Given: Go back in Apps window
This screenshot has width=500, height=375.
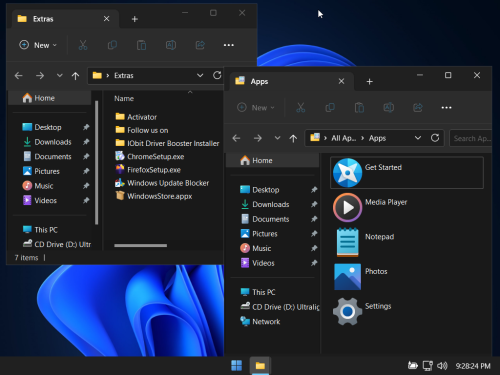Looking at the screenshot, I should click(236, 138).
